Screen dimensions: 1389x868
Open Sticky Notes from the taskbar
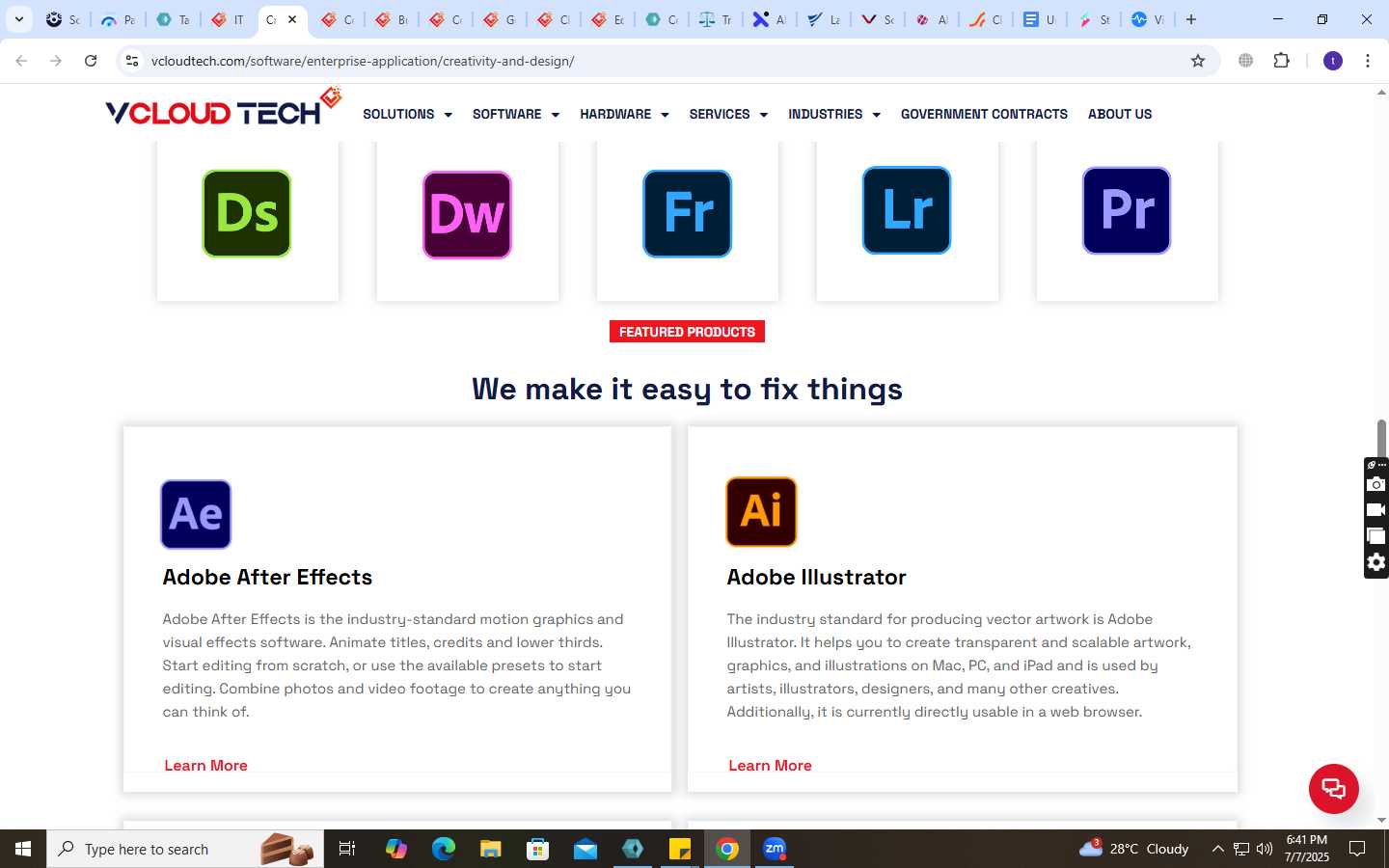pyautogui.click(x=680, y=849)
